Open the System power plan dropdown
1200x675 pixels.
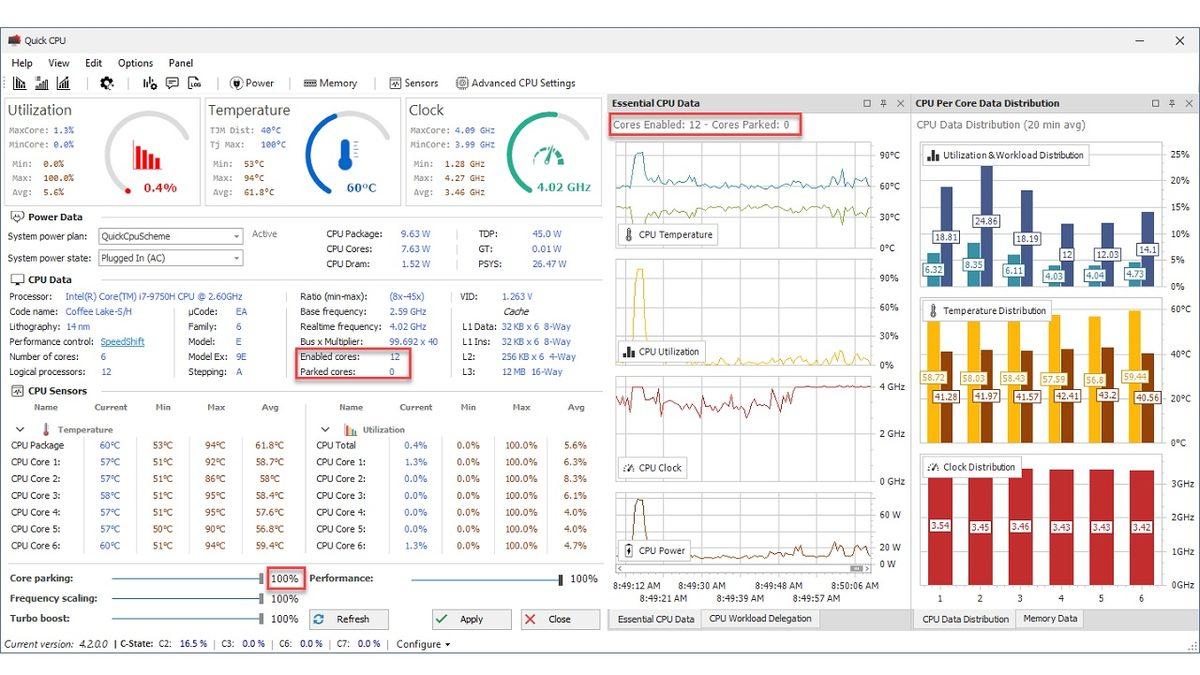click(x=236, y=236)
